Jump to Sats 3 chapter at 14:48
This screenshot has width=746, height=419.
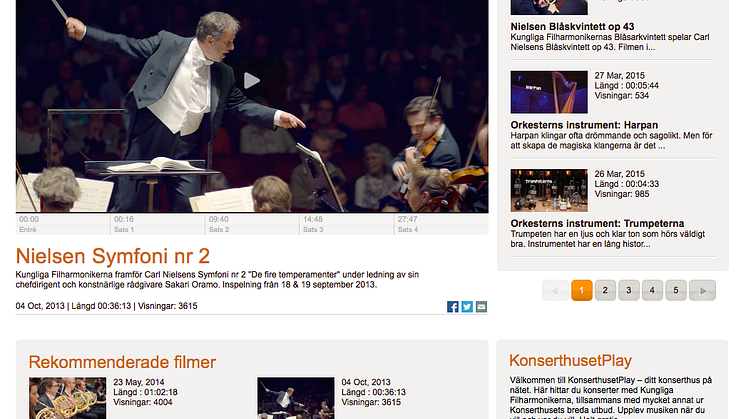click(x=347, y=224)
